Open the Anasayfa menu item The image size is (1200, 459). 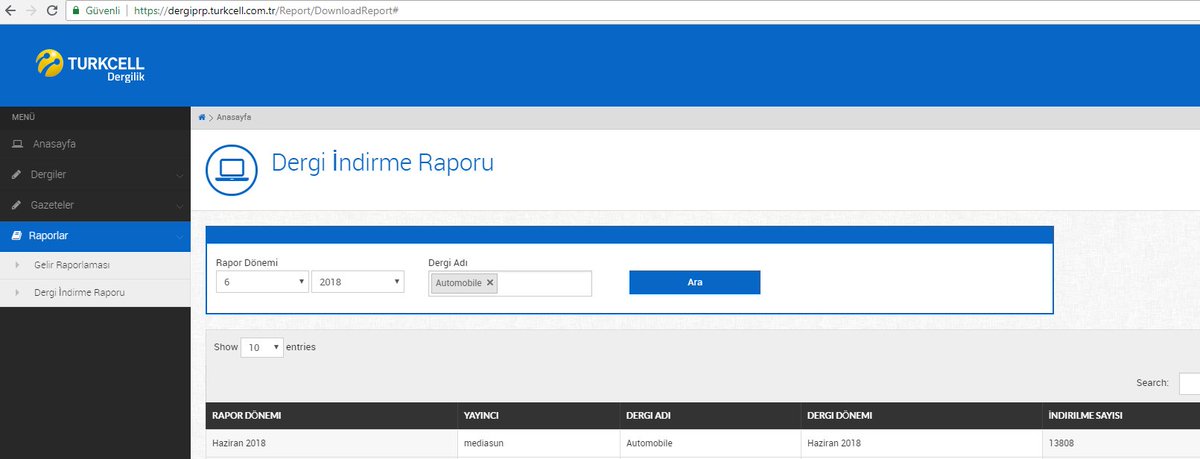[95, 144]
